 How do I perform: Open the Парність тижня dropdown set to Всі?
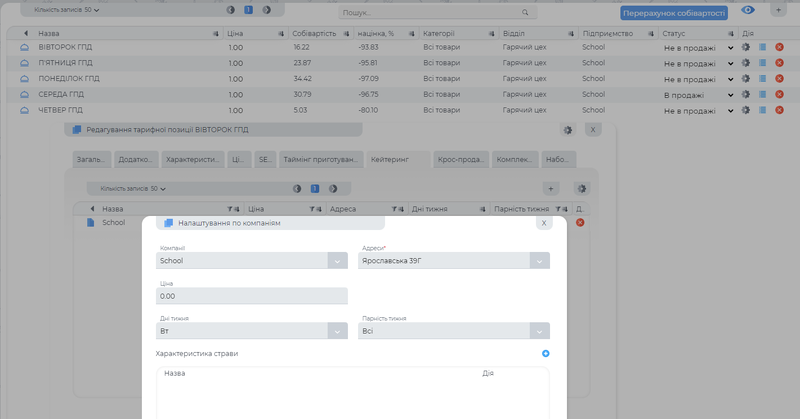tap(539, 331)
